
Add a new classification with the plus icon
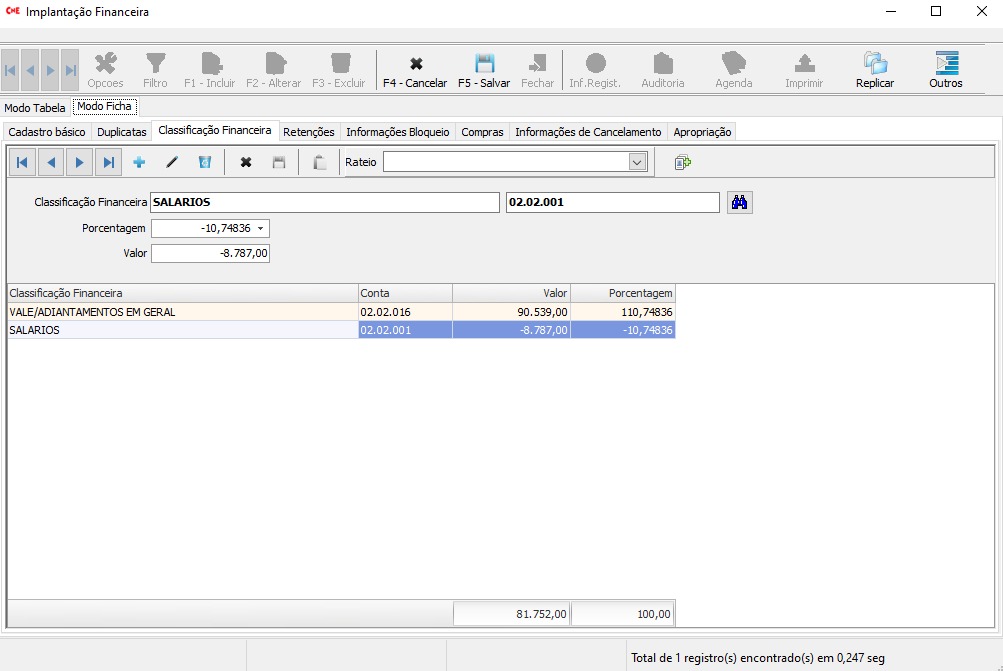(139, 162)
